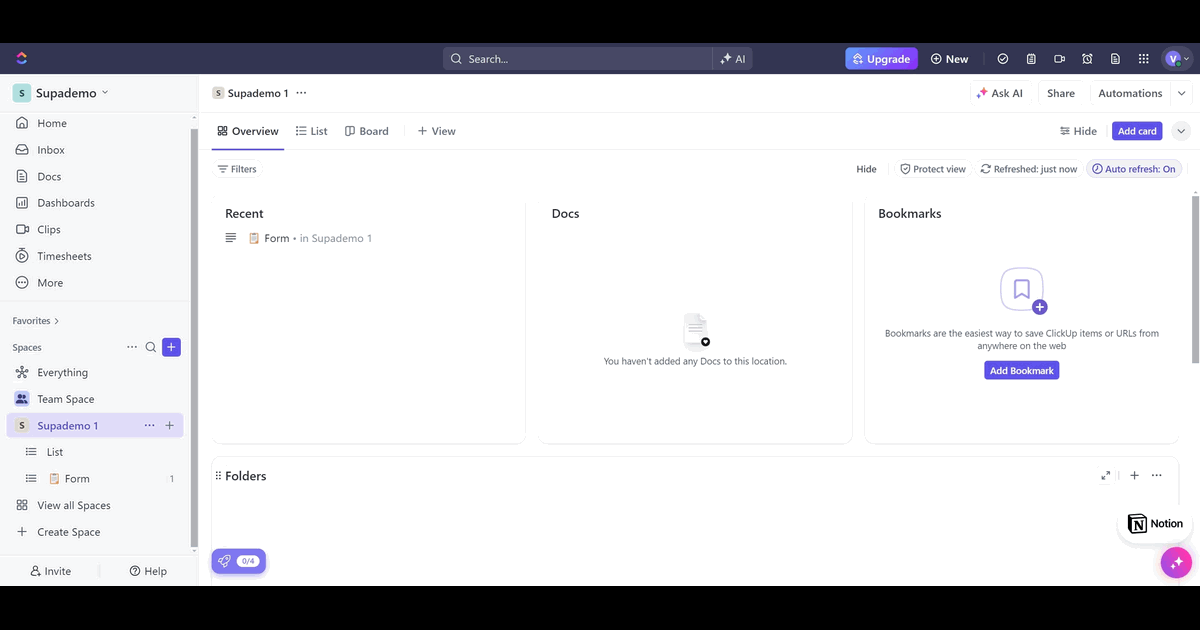Viewport: 1200px width, 630px height.
Task: Open the AI button beside the search bar
Action: pos(733,59)
